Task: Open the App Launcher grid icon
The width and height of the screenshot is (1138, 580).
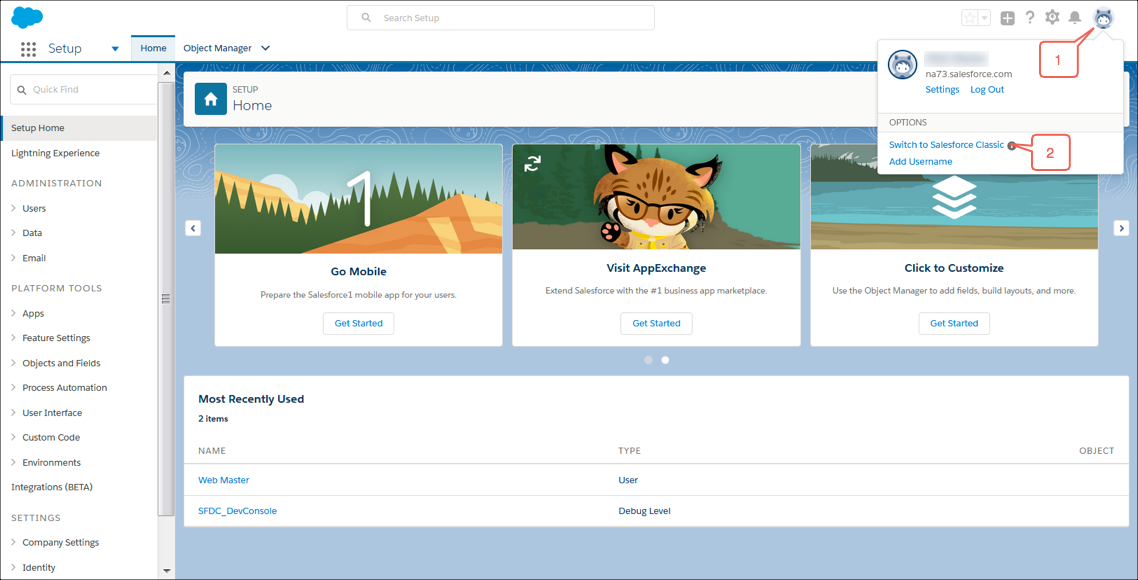Action: point(28,49)
